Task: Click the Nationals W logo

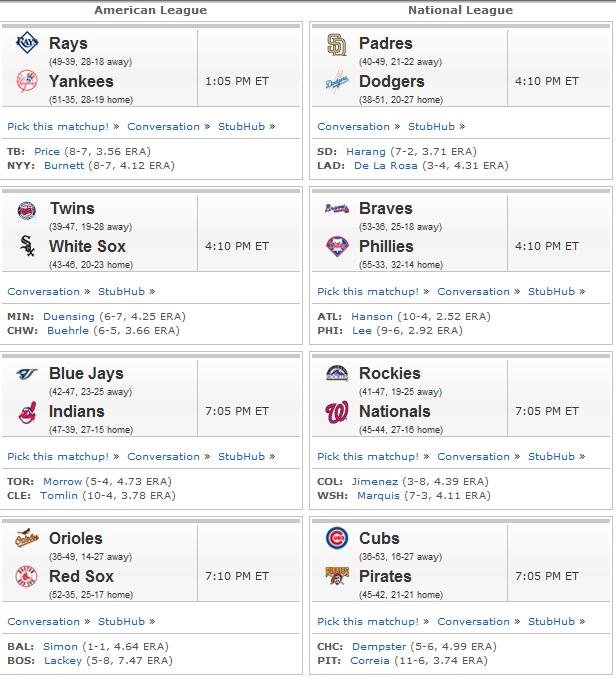Action: 337,412
